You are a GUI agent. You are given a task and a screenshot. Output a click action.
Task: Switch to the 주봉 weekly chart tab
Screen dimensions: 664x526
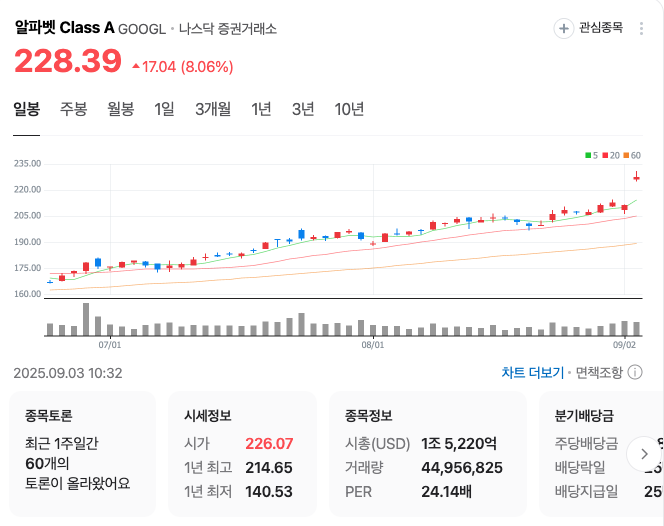click(x=73, y=109)
